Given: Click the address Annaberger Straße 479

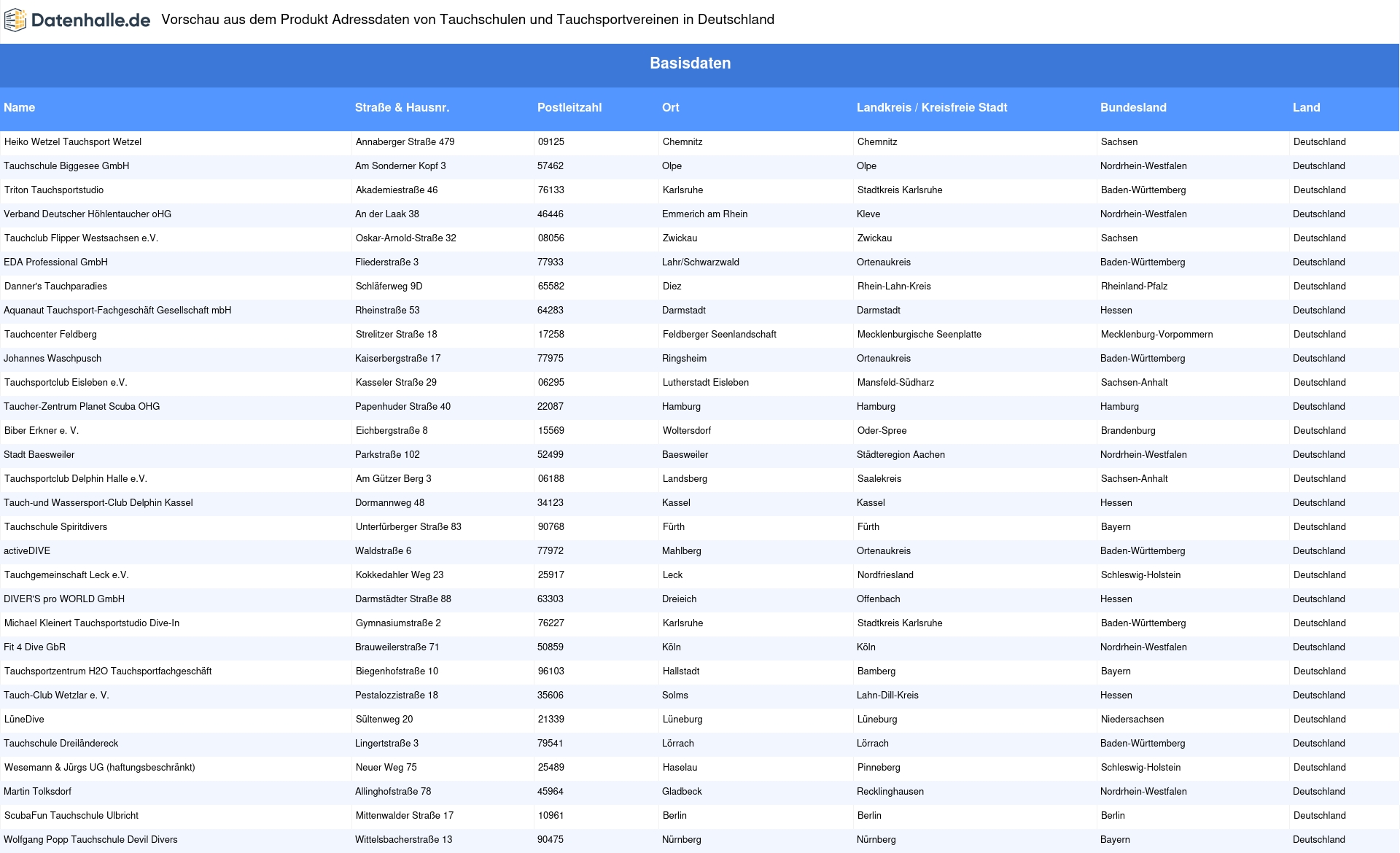Looking at the screenshot, I should [x=405, y=142].
